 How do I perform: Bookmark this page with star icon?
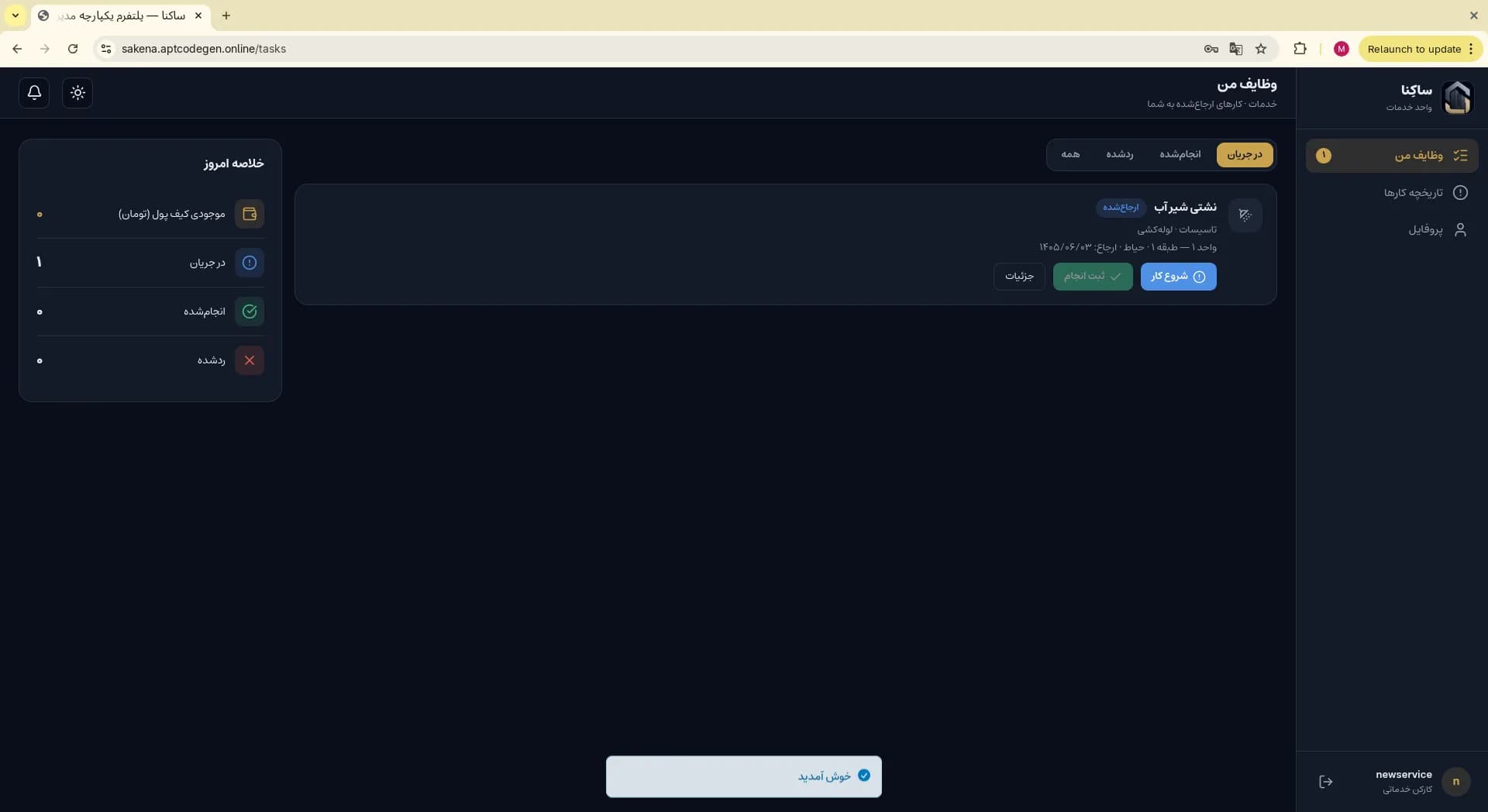click(x=1261, y=49)
